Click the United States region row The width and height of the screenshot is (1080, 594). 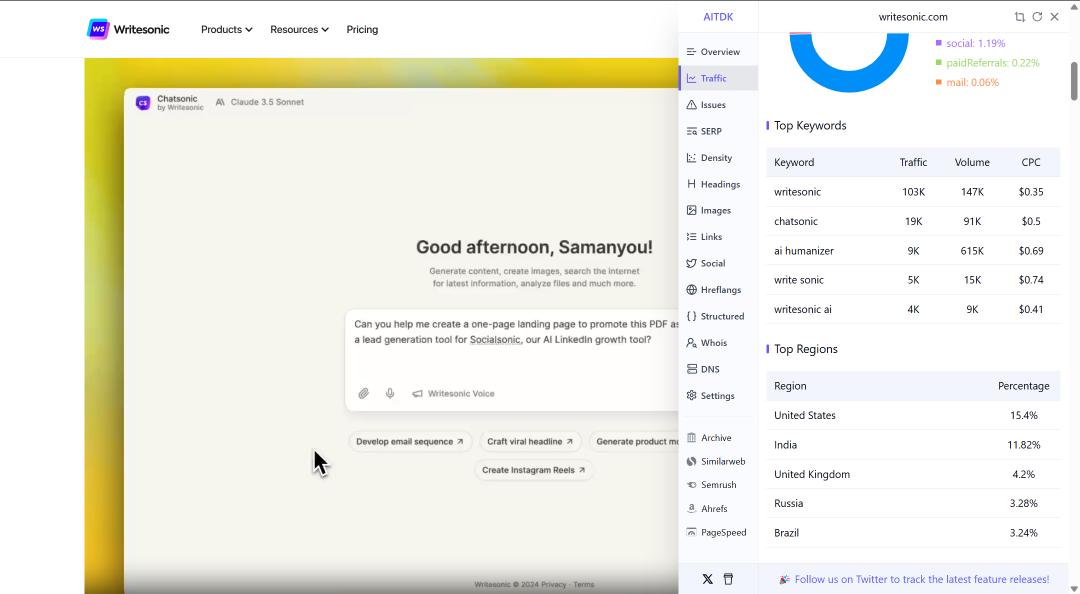tap(913, 416)
